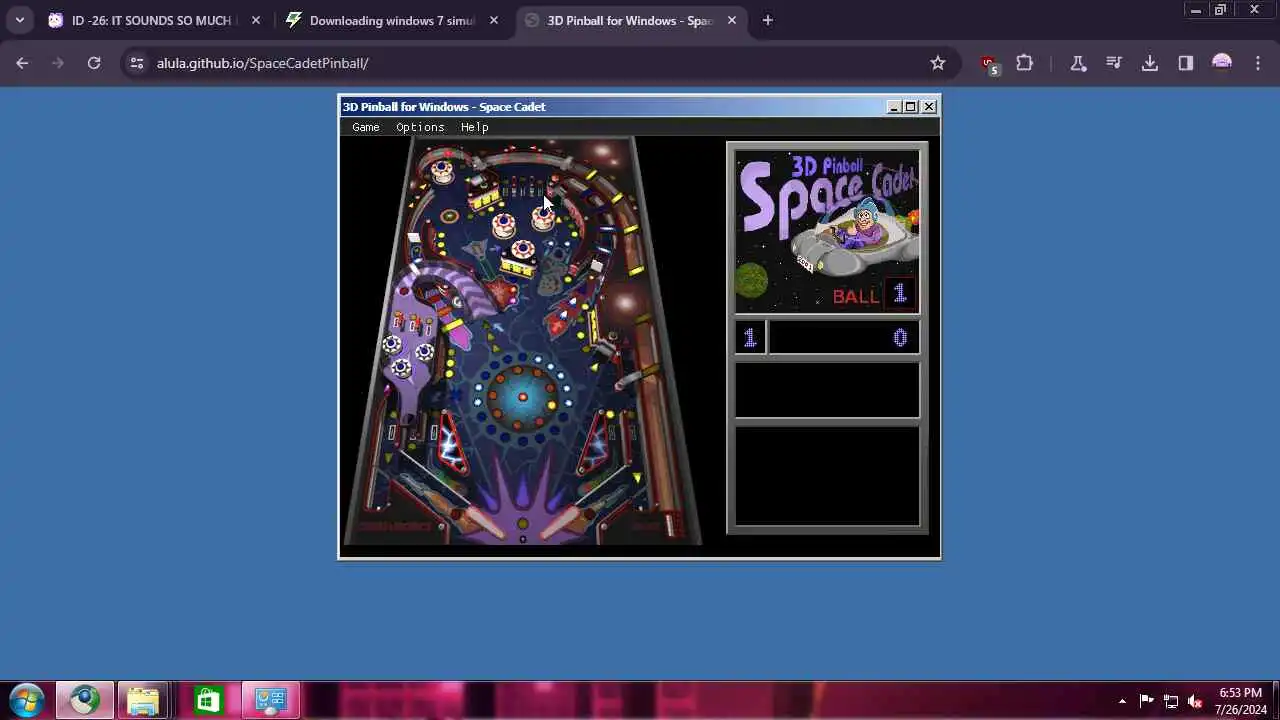The image size is (1280, 720).
Task: Open the red shield extension icon
Action: point(989,63)
